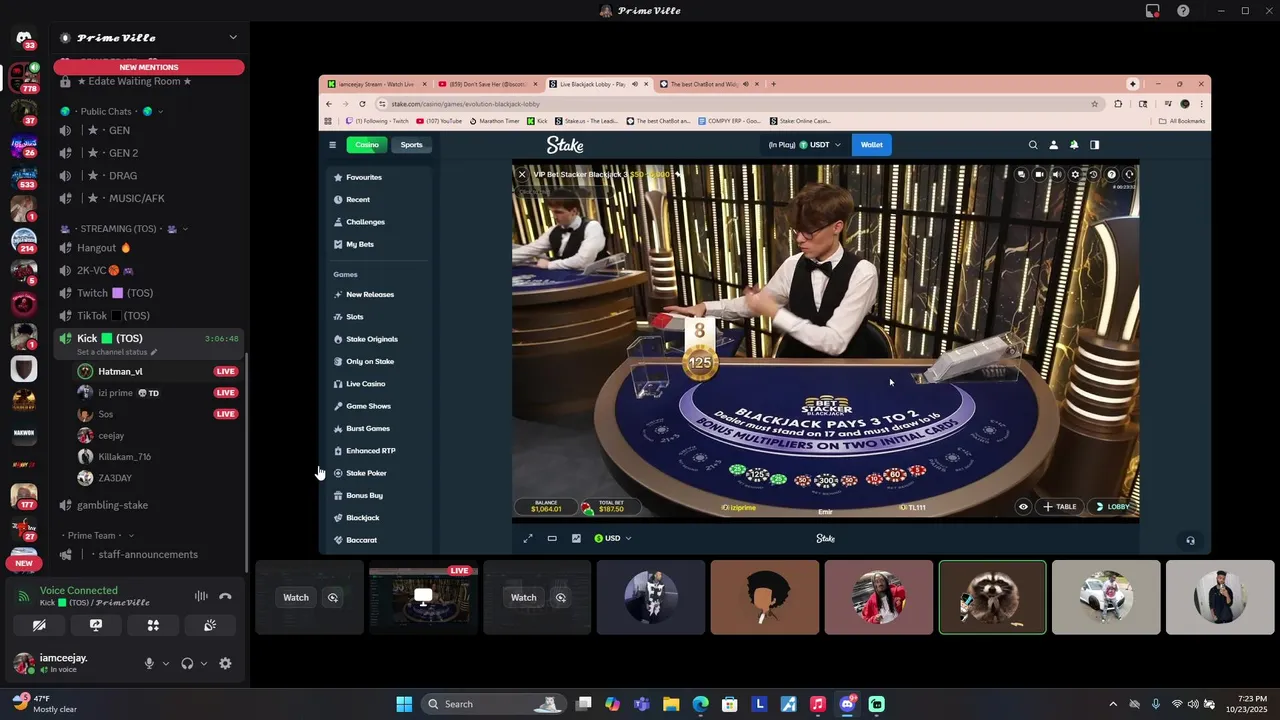This screenshot has height=720, width=1280.
Task: Collapse the Prime Team category
Action: (x=98, y=535)
